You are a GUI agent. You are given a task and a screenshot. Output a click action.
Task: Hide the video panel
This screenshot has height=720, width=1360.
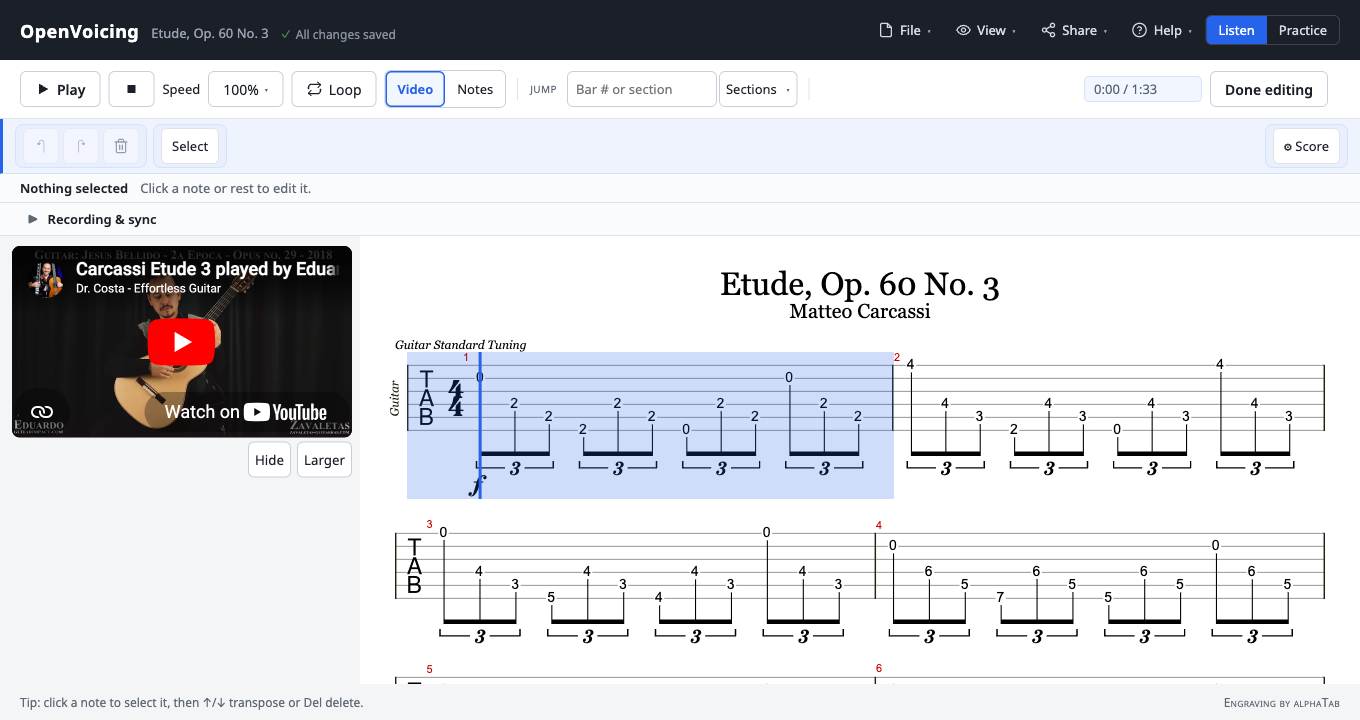point(269,460)
